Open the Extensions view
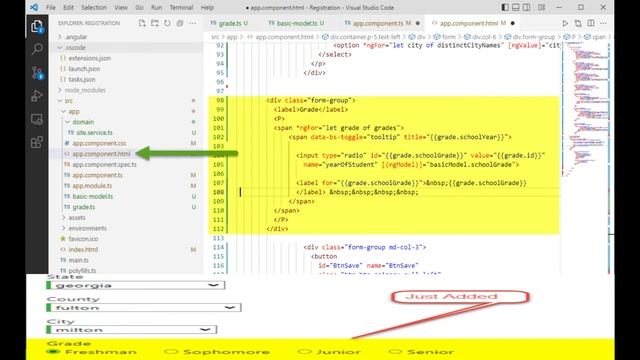The width and height of the screenshot is (640, 360). [x=37, y=142]
